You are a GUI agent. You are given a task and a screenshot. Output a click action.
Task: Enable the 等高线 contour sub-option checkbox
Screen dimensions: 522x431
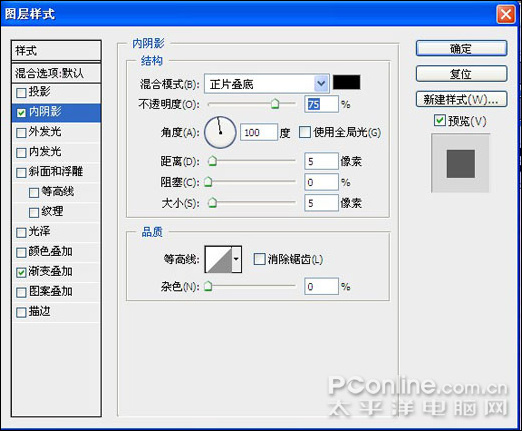pos(34,193)
